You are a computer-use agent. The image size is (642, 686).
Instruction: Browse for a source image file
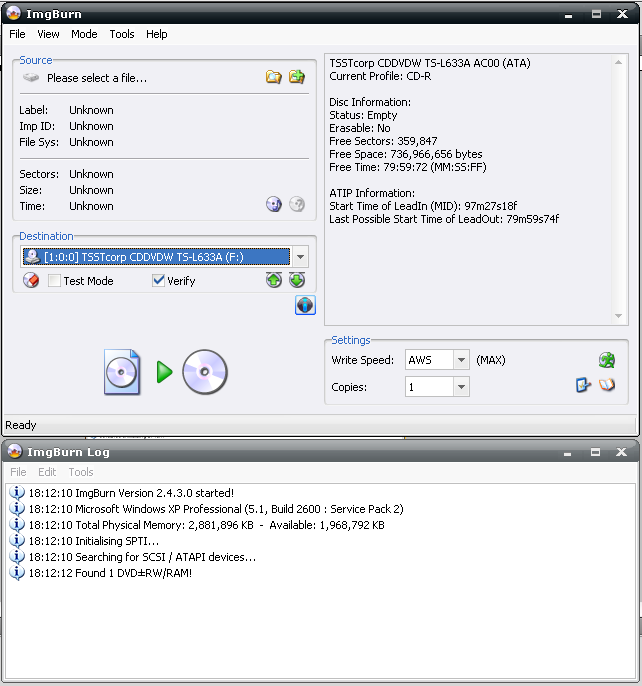click(x=274, y=77)
